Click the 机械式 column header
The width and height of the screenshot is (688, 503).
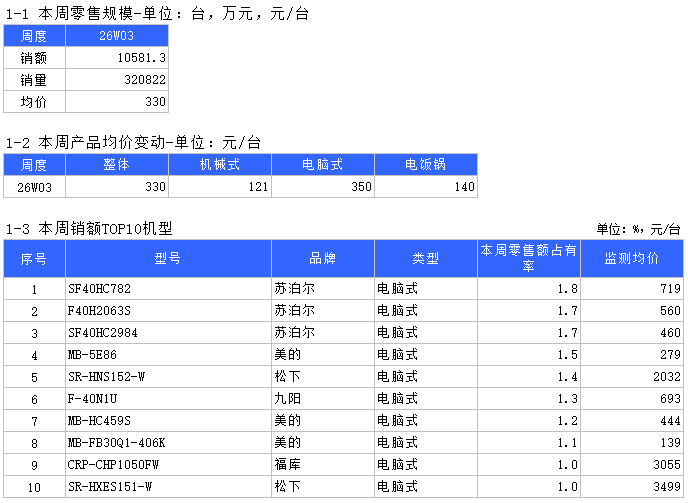[220, 165]
